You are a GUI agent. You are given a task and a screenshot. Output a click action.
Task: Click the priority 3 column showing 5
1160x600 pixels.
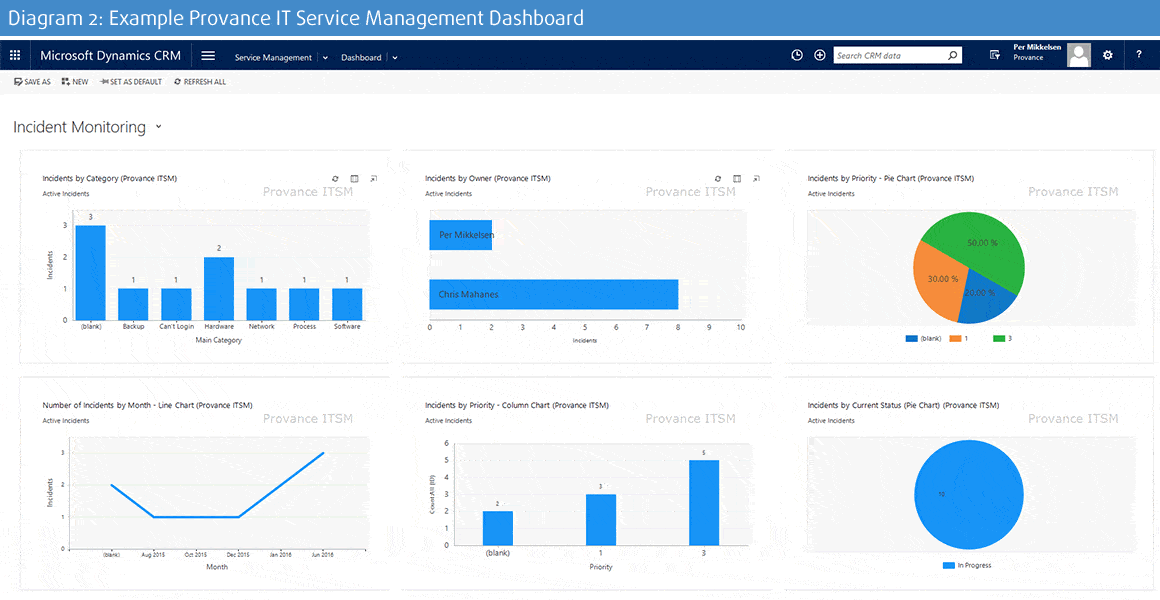coord(704,502)
